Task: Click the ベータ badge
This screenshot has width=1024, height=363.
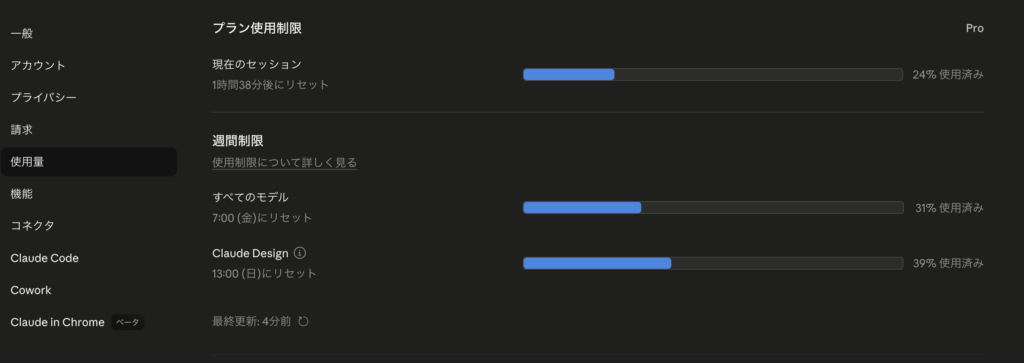Action: (x=127, y=323)
